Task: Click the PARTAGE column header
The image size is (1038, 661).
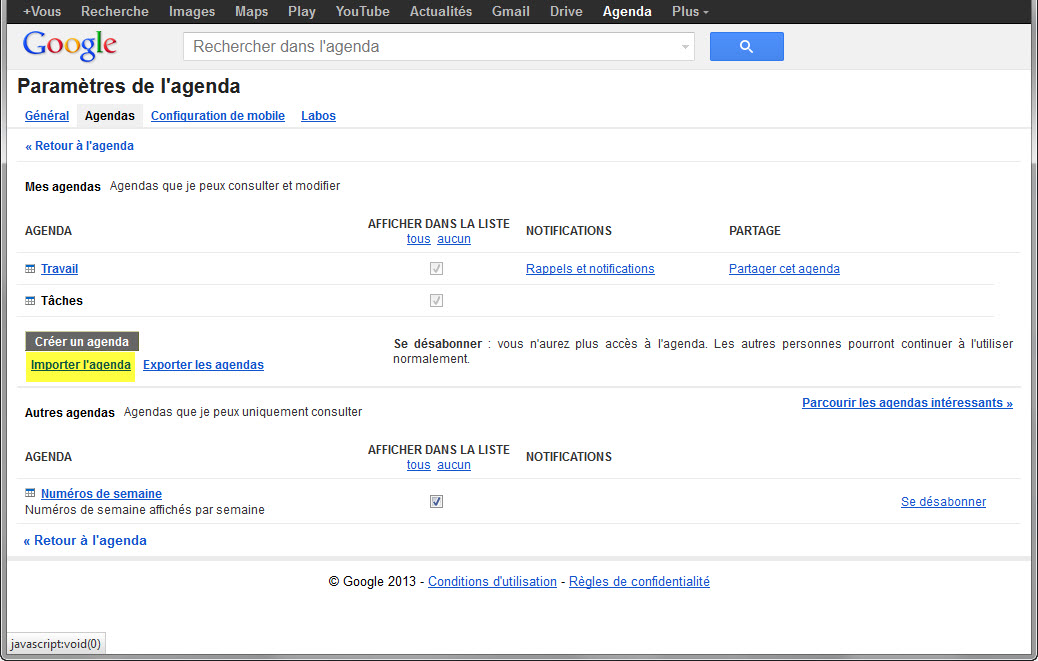Action: tap(755, 231)
